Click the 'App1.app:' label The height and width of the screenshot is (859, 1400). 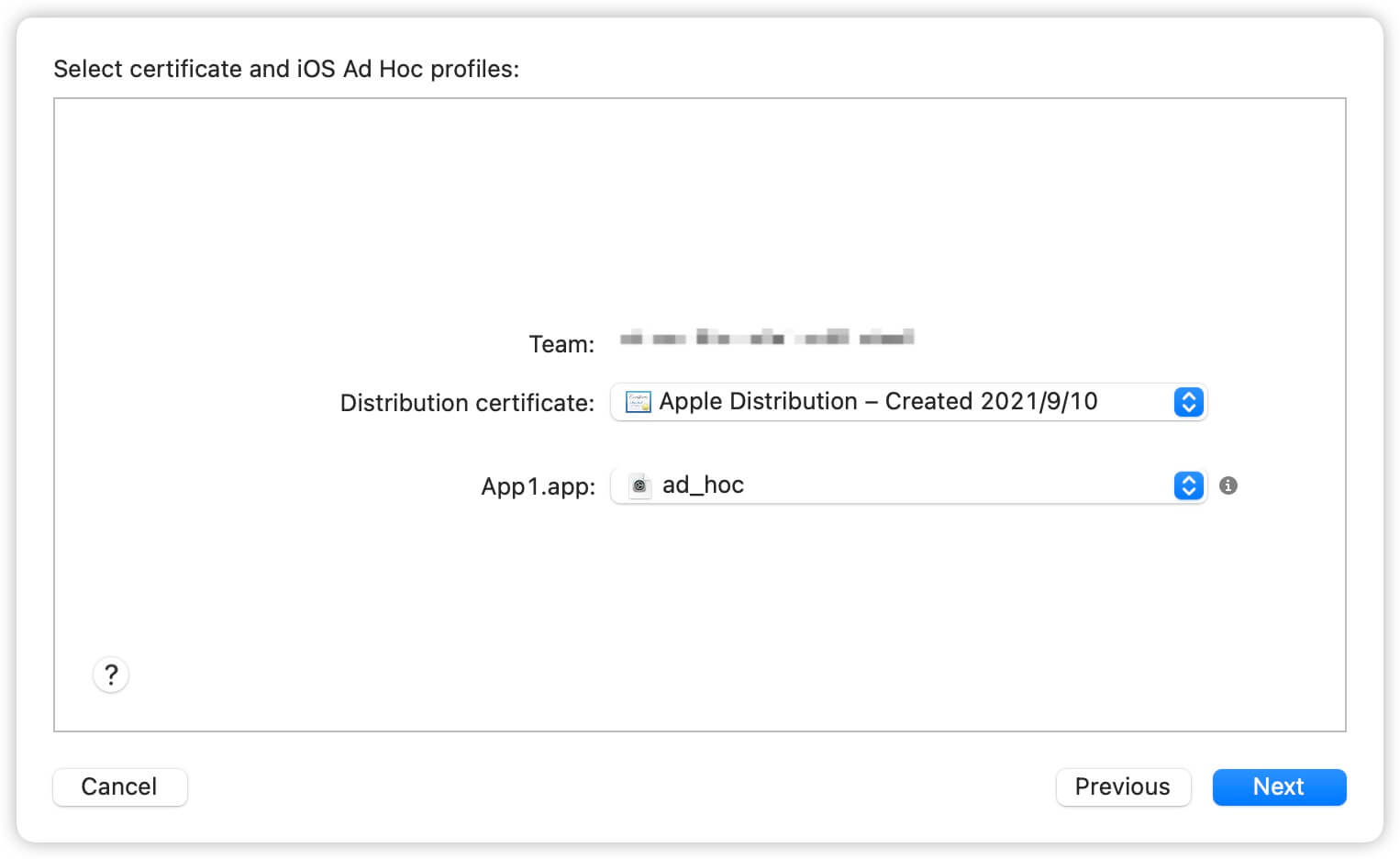(538, 486)
